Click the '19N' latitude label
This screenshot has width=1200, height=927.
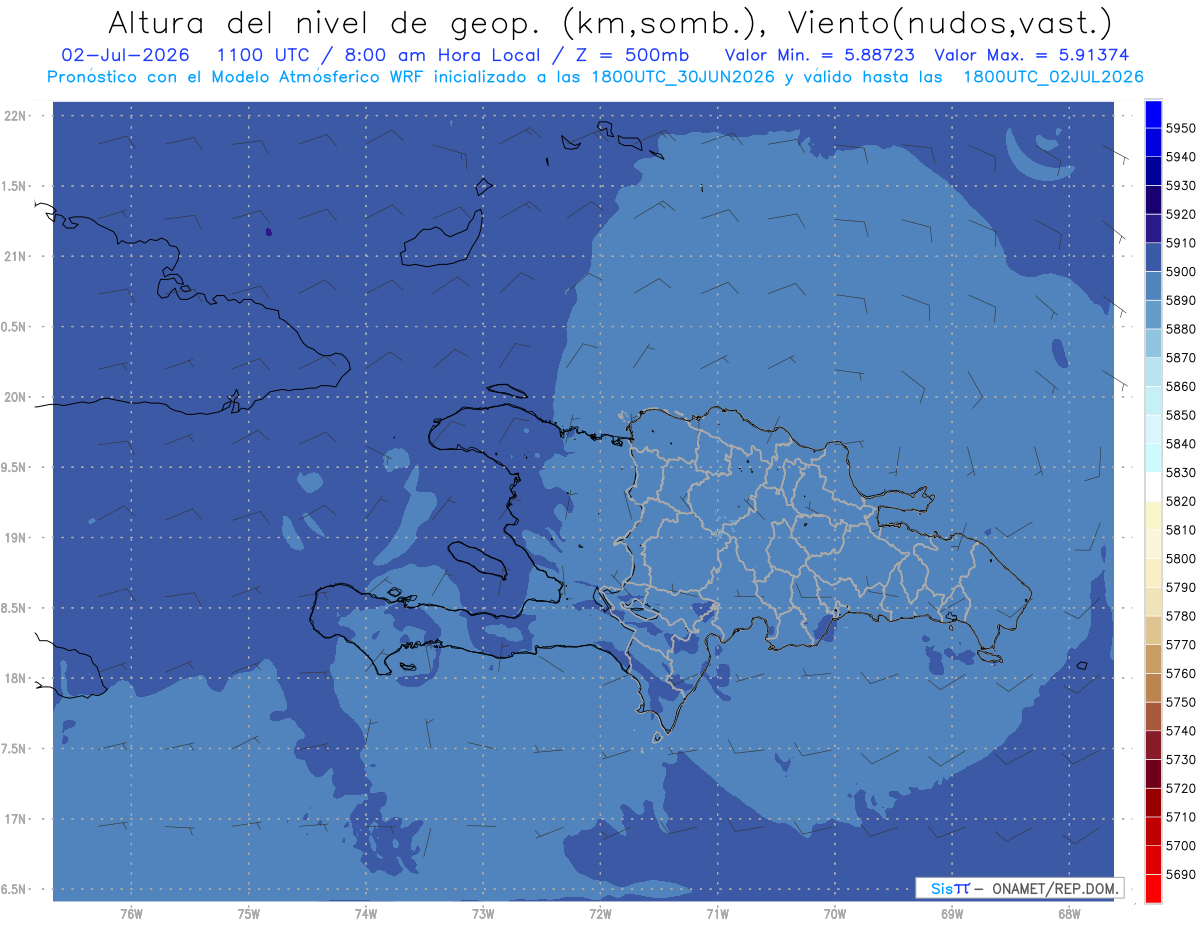click(16, 537)
